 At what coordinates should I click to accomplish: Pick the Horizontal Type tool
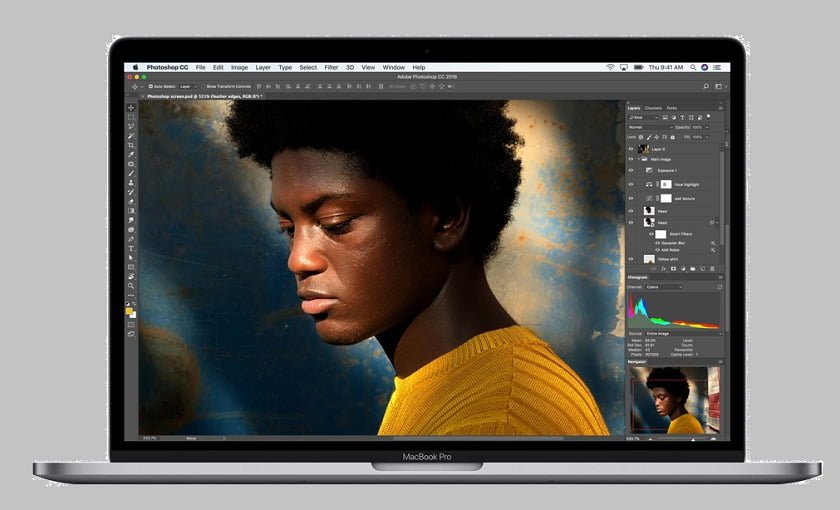point(131,248)
